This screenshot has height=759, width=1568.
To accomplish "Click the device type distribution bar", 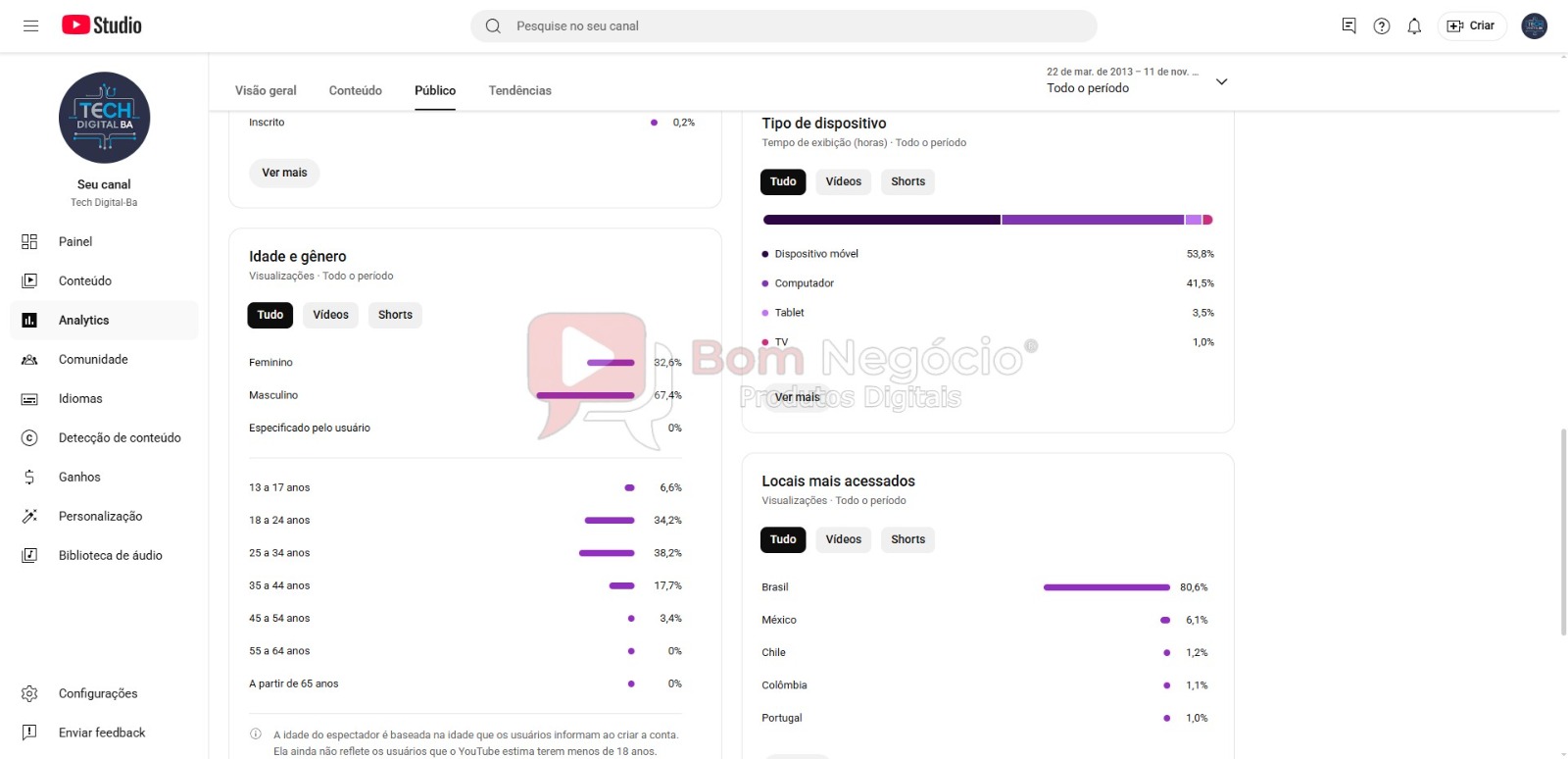I will click(x=987, y=220).
